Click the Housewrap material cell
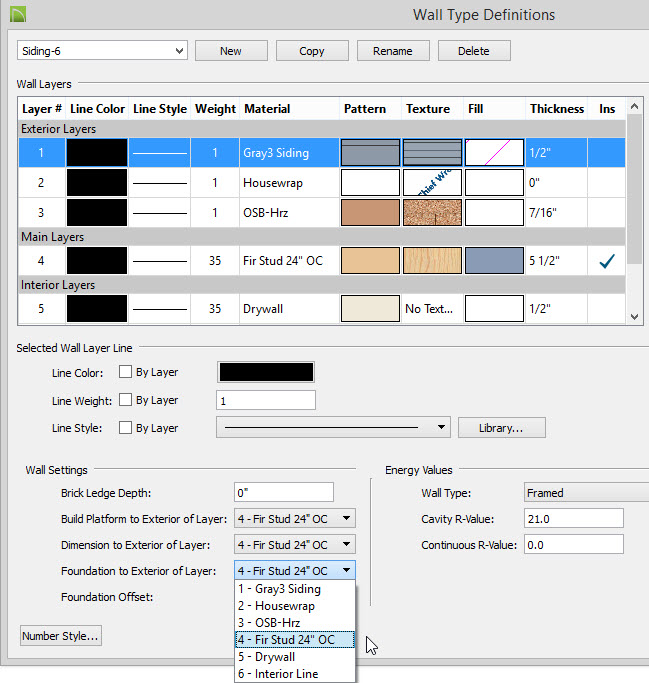The height and width of the screenshot is (683, 649). tap(289, 183)
